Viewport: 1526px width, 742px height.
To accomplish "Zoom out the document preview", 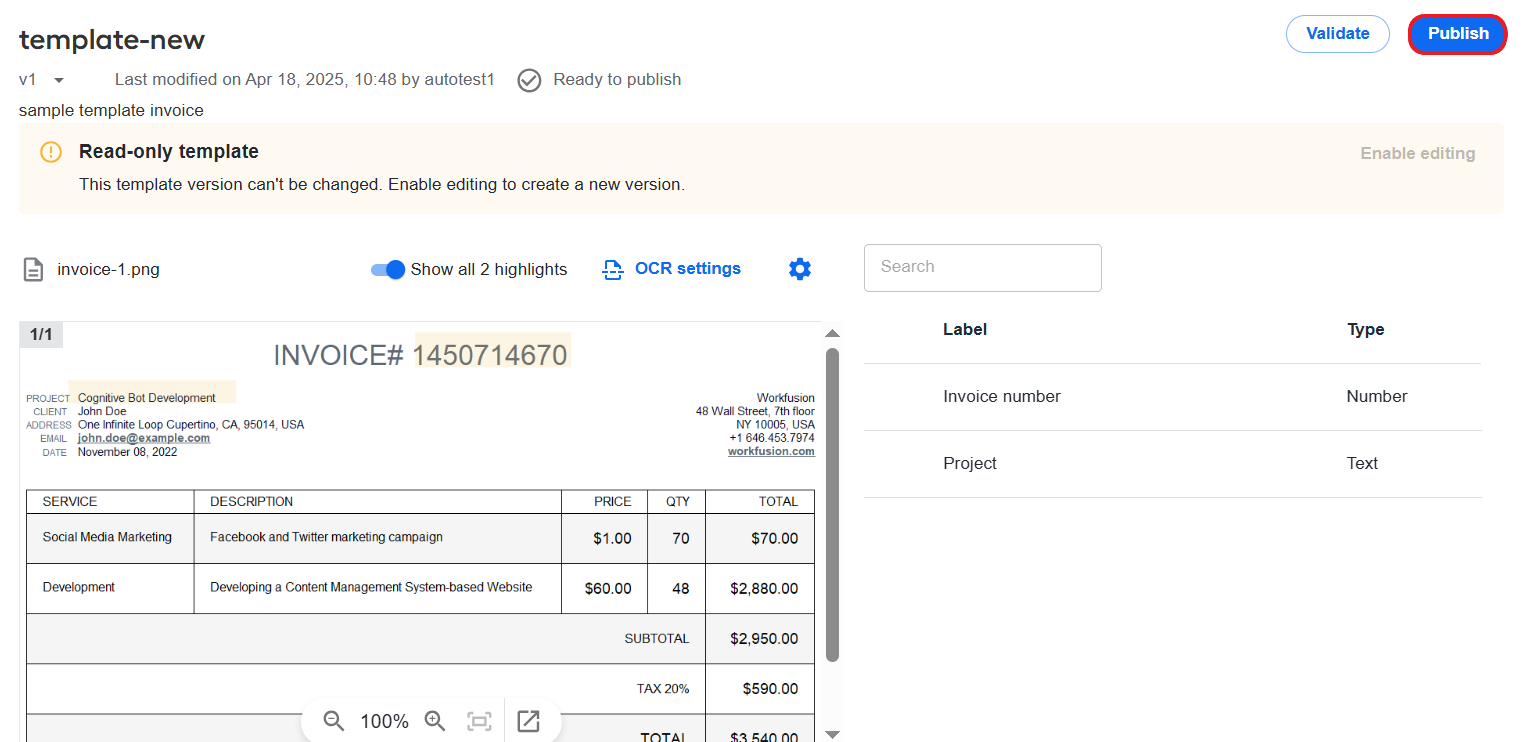I will click(x=334, y=721).
